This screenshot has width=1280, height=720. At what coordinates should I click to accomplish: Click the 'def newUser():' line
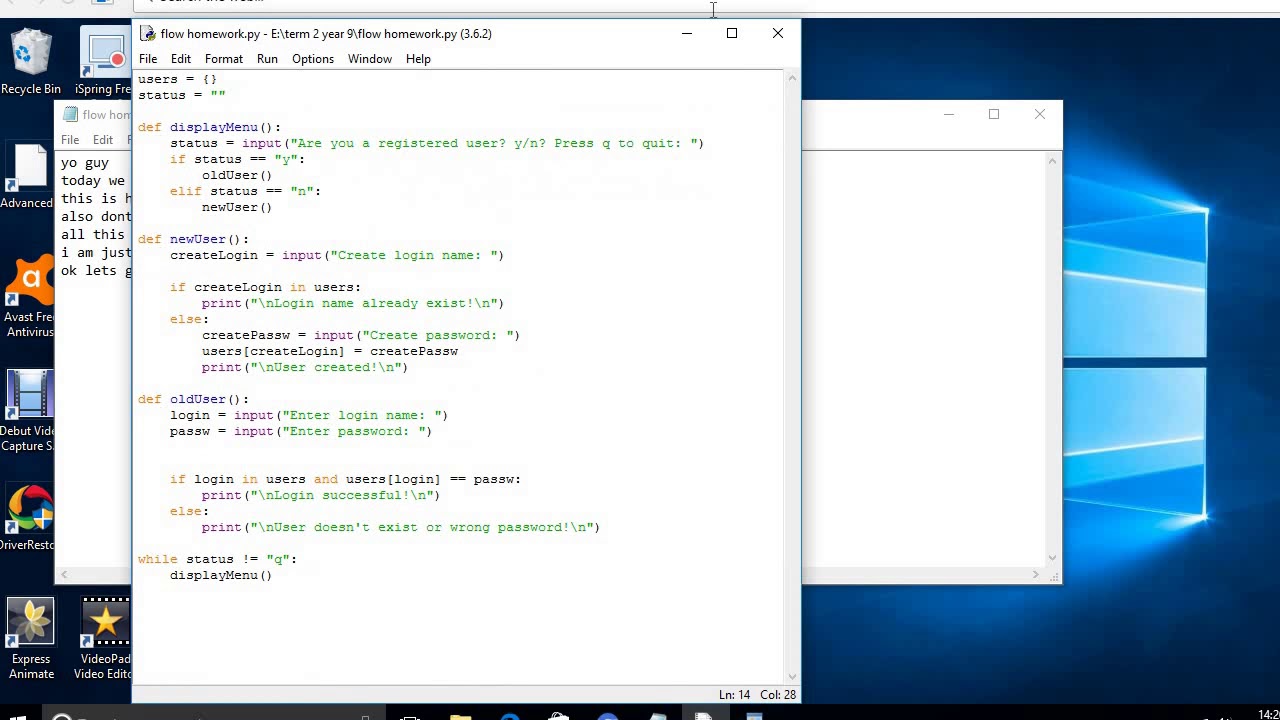(194, 239)
